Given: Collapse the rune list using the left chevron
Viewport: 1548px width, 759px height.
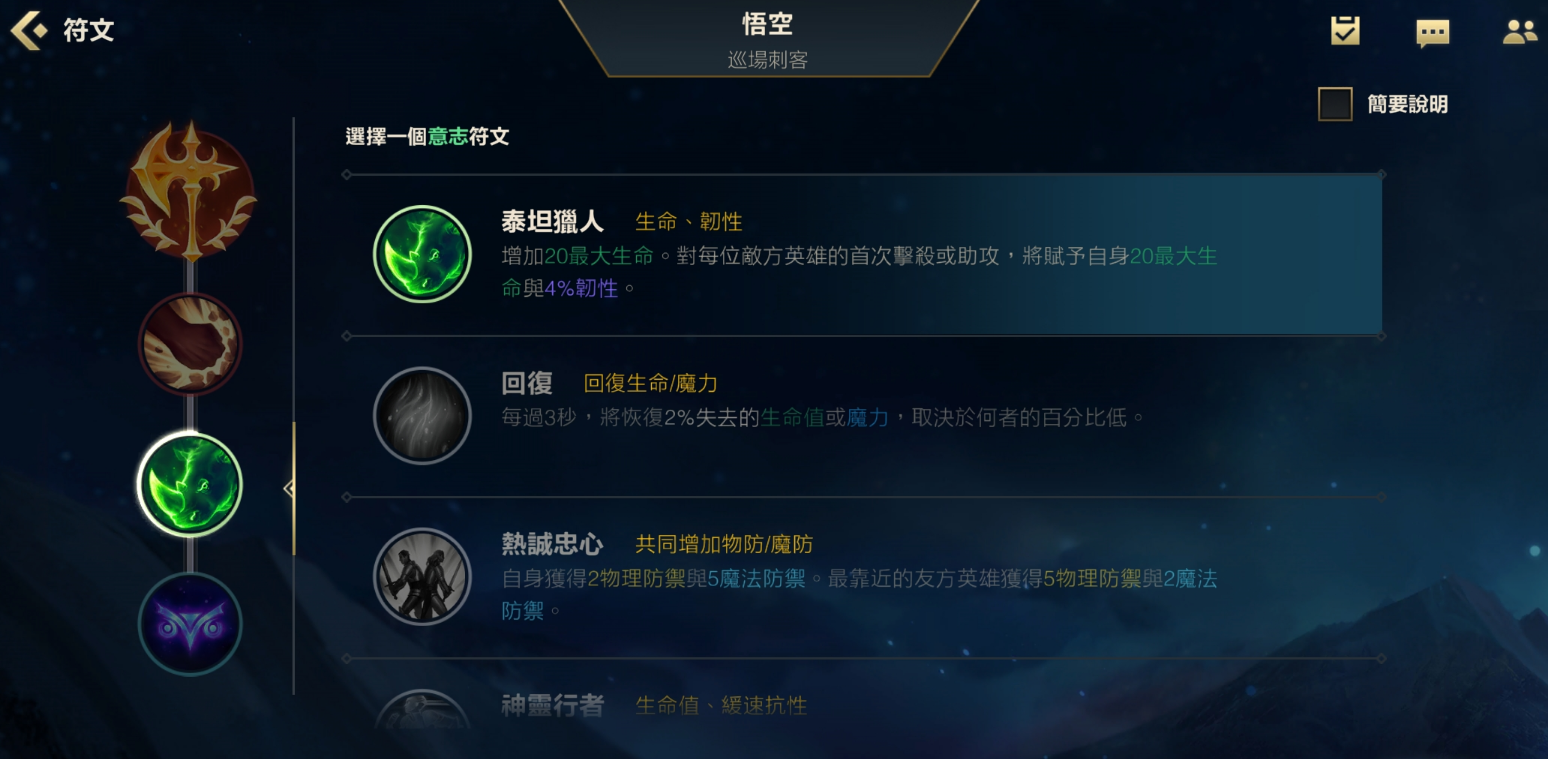Looking at the screenshot, I should 288,489.
